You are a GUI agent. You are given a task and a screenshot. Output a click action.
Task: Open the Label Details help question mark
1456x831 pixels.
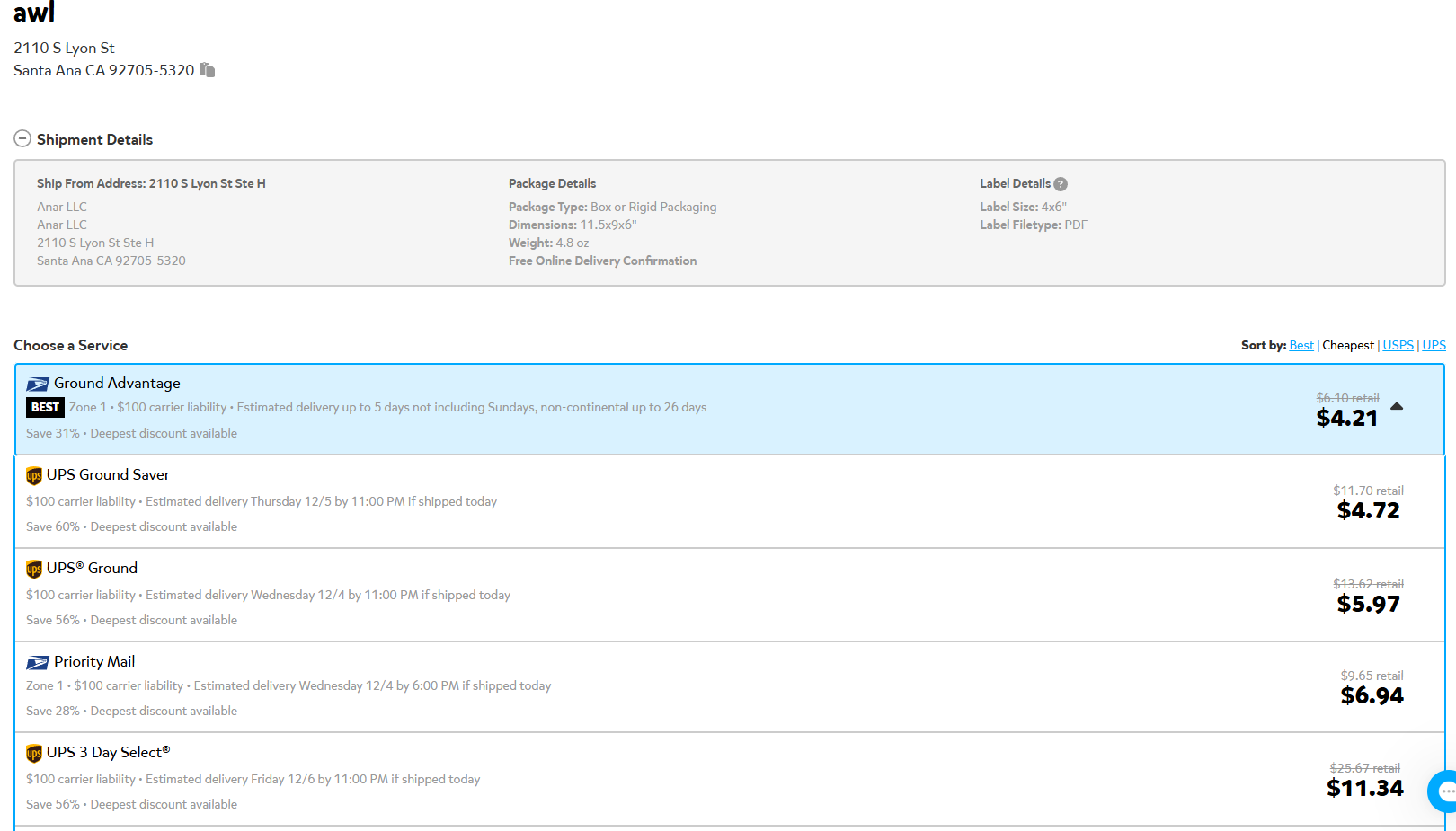point(1061,184)
